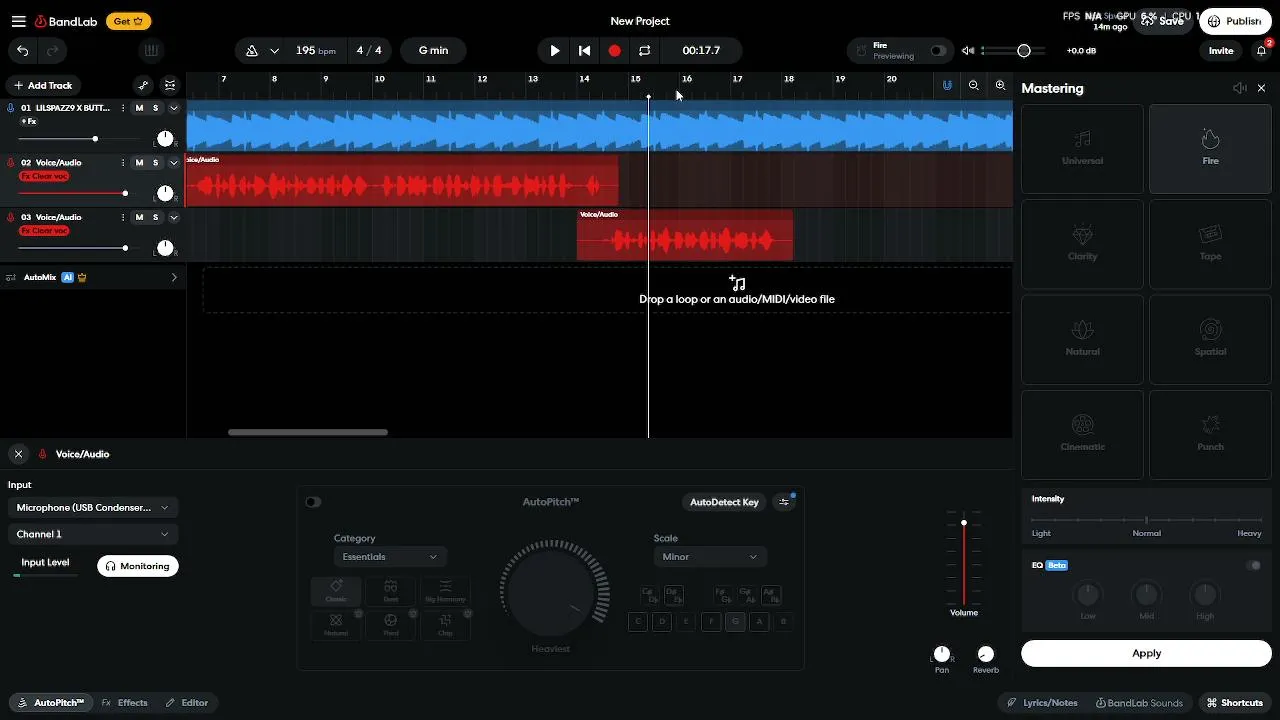Open the Shortcuts tab
The height and width of the screenshot is (720, 1280).
(x=1235, y=703)
